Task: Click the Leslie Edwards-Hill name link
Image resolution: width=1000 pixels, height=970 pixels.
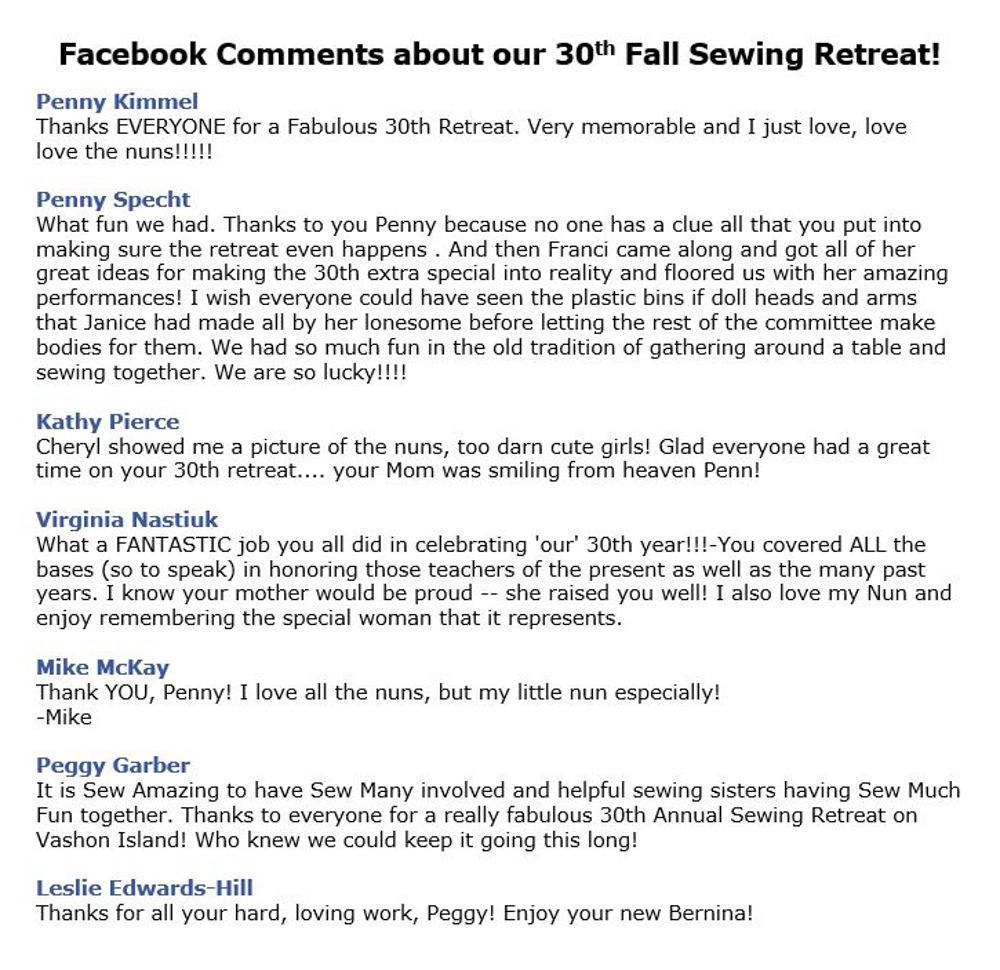Action: 144,888
